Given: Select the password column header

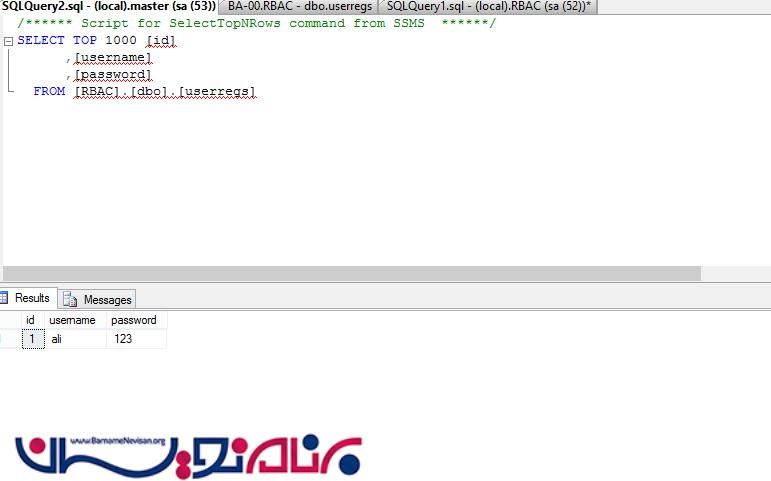Looking at the screenshot, I should [134, 320].
